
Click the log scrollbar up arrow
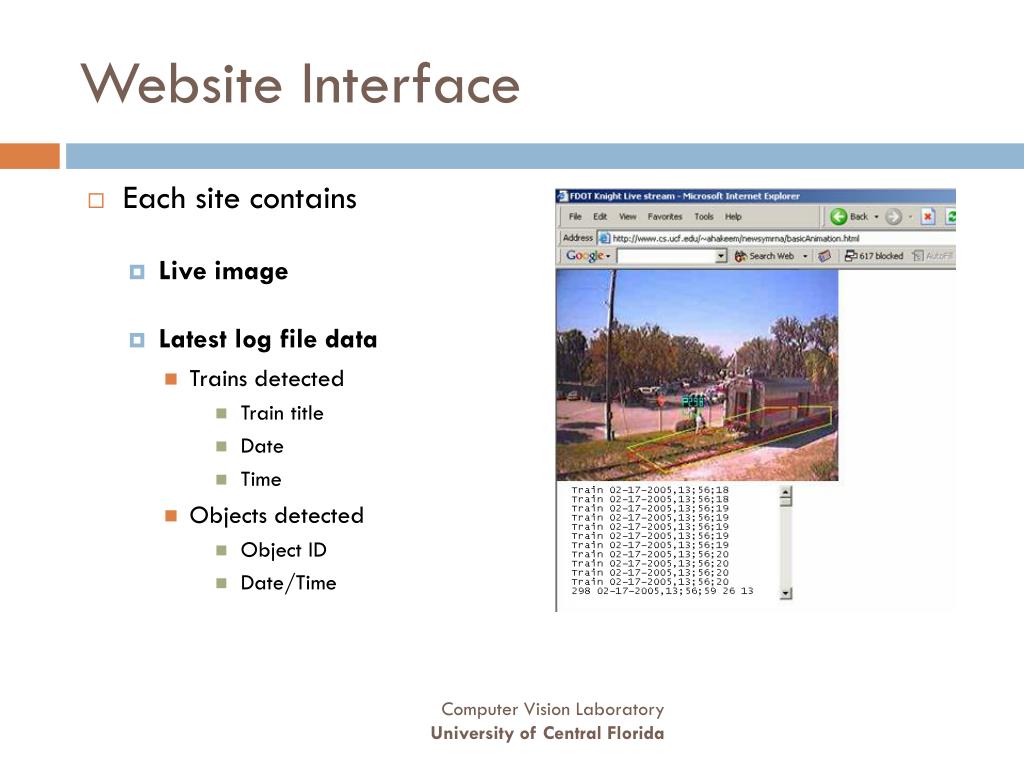(x=786, y=492)
